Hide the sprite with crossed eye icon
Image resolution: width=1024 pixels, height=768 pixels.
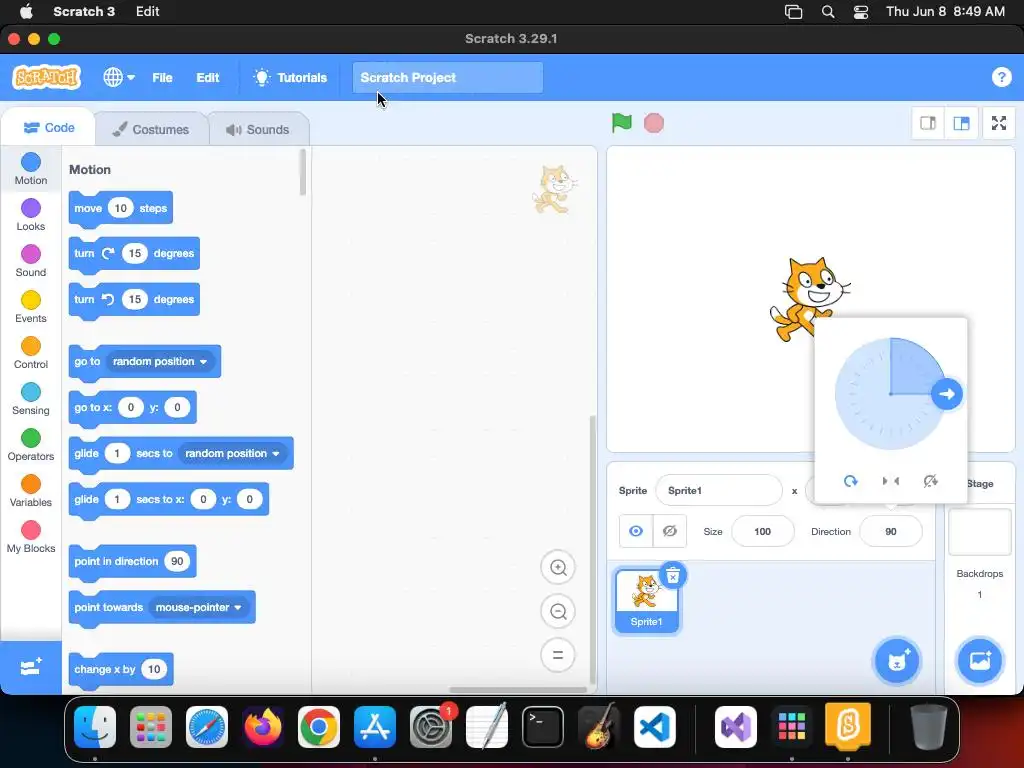click(669, 531)
